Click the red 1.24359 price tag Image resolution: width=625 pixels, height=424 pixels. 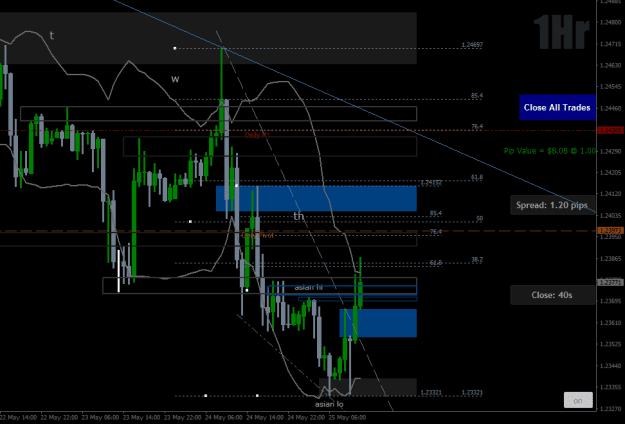[x=611, y=130]
